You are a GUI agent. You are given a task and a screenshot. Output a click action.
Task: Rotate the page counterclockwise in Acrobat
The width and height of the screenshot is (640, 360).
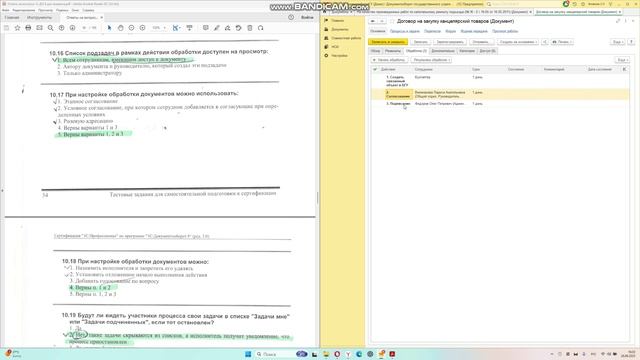point(239,28)
